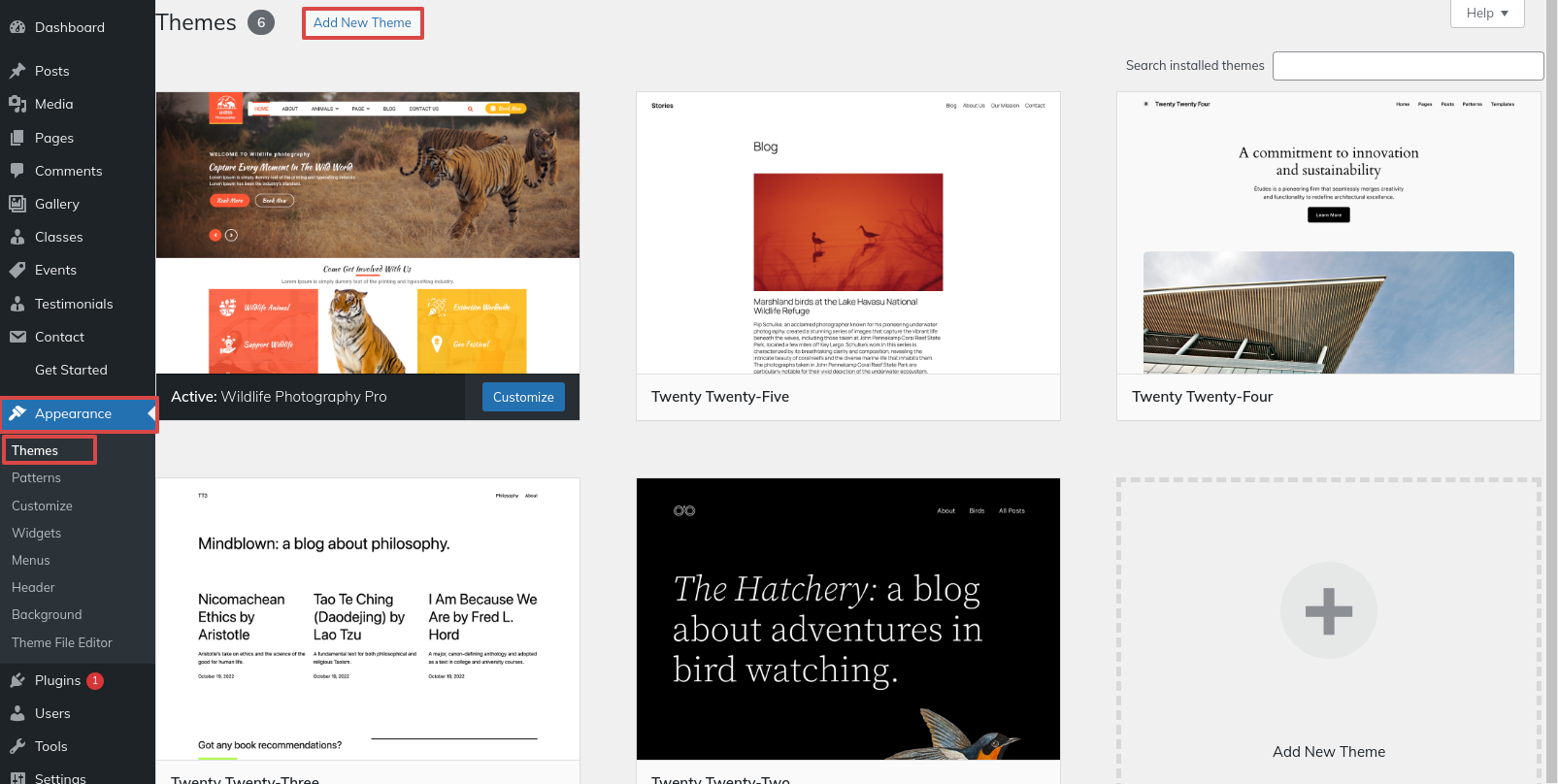Open the Gallery menu item
The height and width of the screenshot is (784, 1558).
[x=78, y=204]
